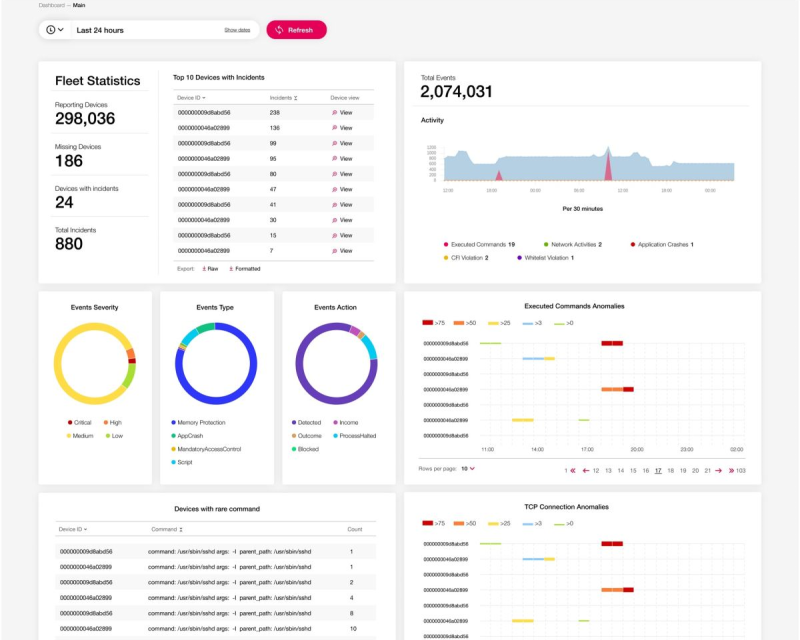Open the Show dates link
Screen dimensions: 800x640
pos(238,29)
